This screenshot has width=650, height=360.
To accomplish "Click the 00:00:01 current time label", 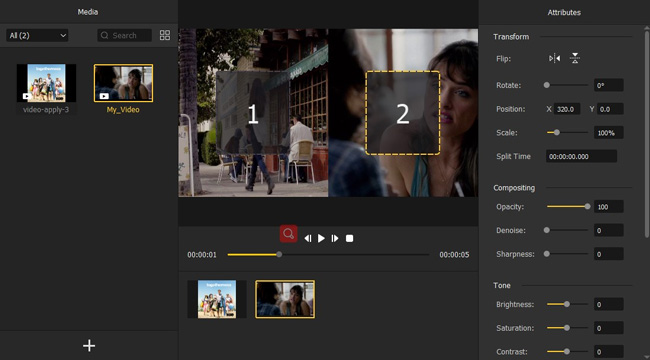I will pos(202,255).
